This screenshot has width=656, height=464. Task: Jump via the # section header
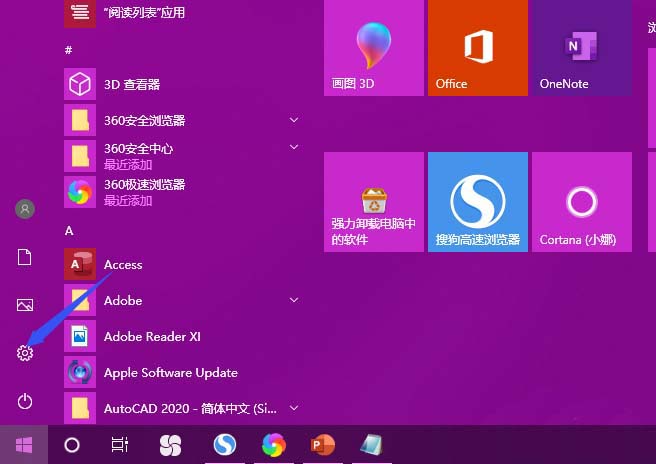(69, 50)
